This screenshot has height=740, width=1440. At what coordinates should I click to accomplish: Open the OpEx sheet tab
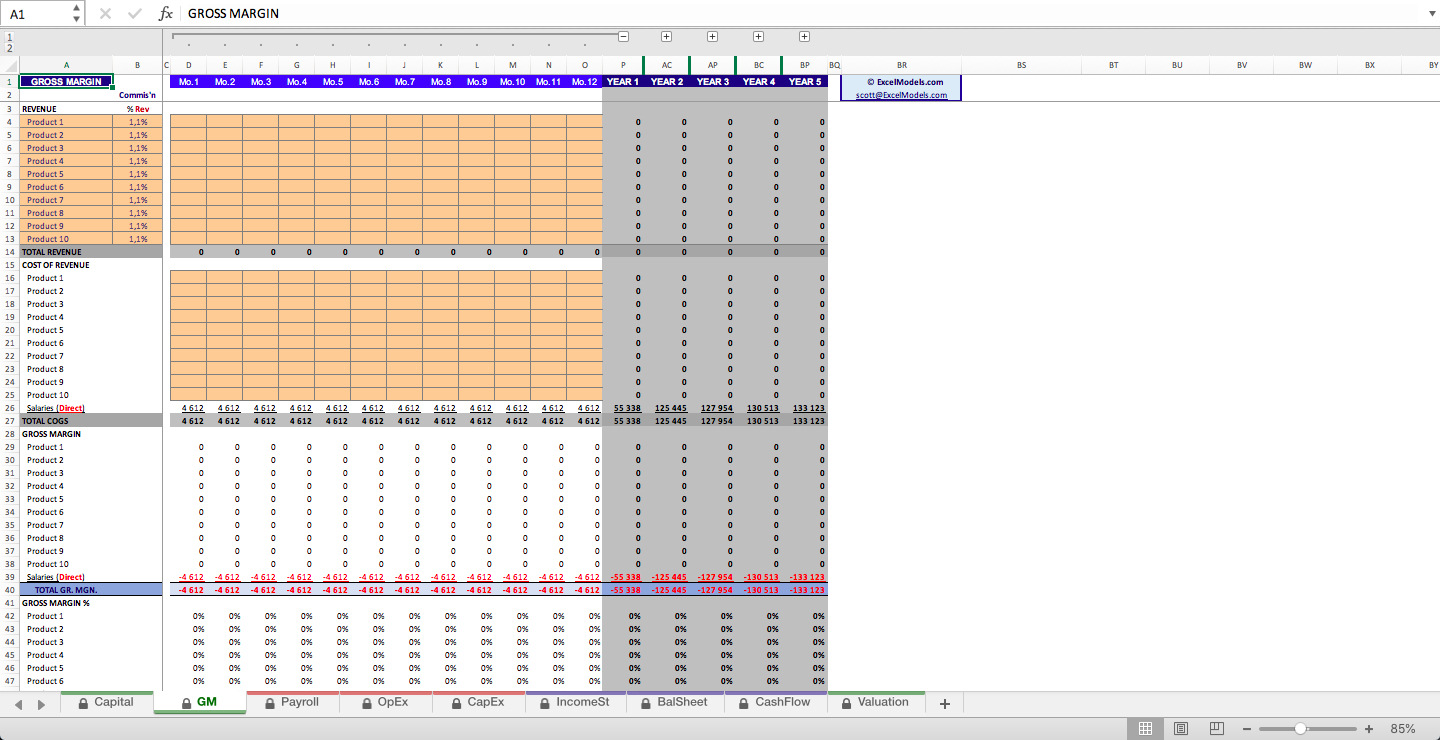click(x=385, y=703)
